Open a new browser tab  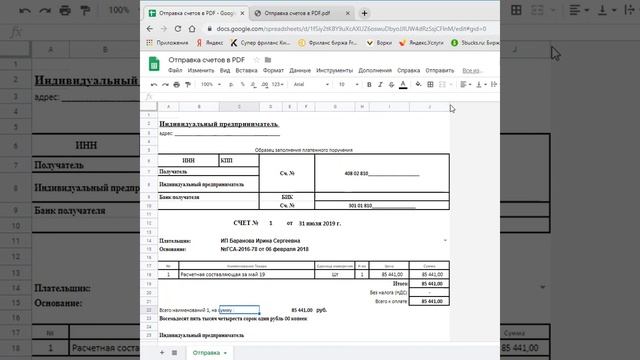(364, 13)
